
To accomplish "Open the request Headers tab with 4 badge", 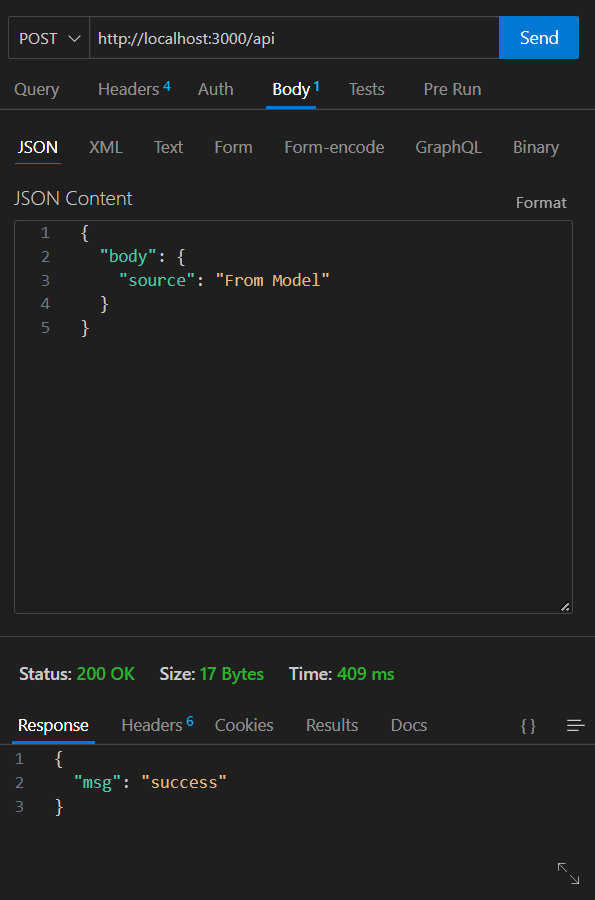I will point(134,89).
